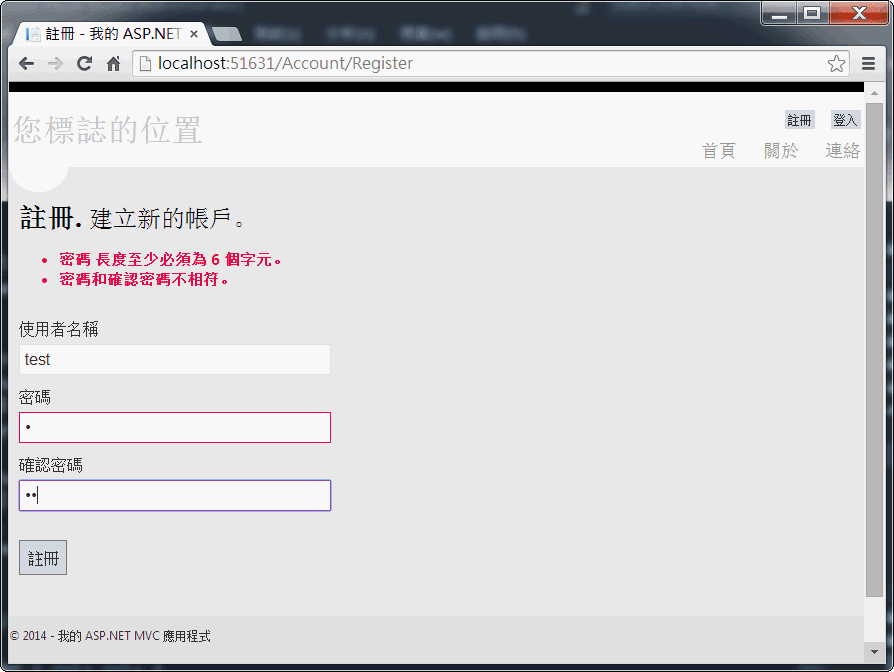
Task: Focus the 密碼 password field
Action: coord(175,427)
